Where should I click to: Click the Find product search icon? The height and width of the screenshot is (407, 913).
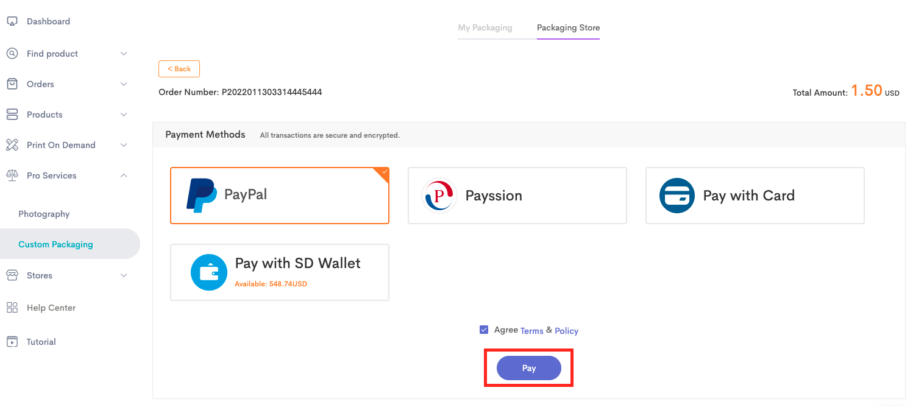tap(12, 54)
